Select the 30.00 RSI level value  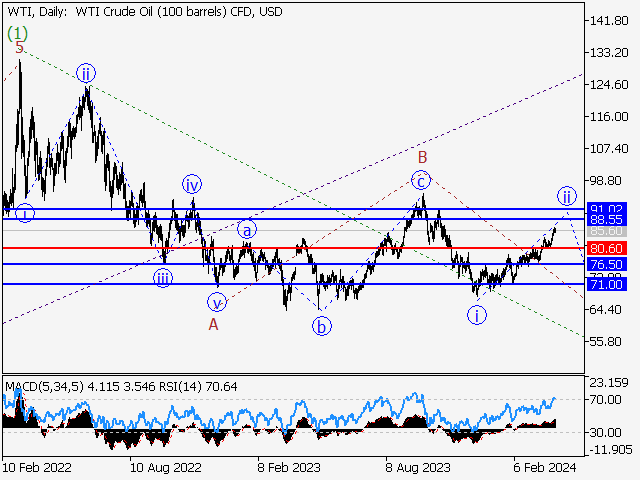[x=606, y=432]
